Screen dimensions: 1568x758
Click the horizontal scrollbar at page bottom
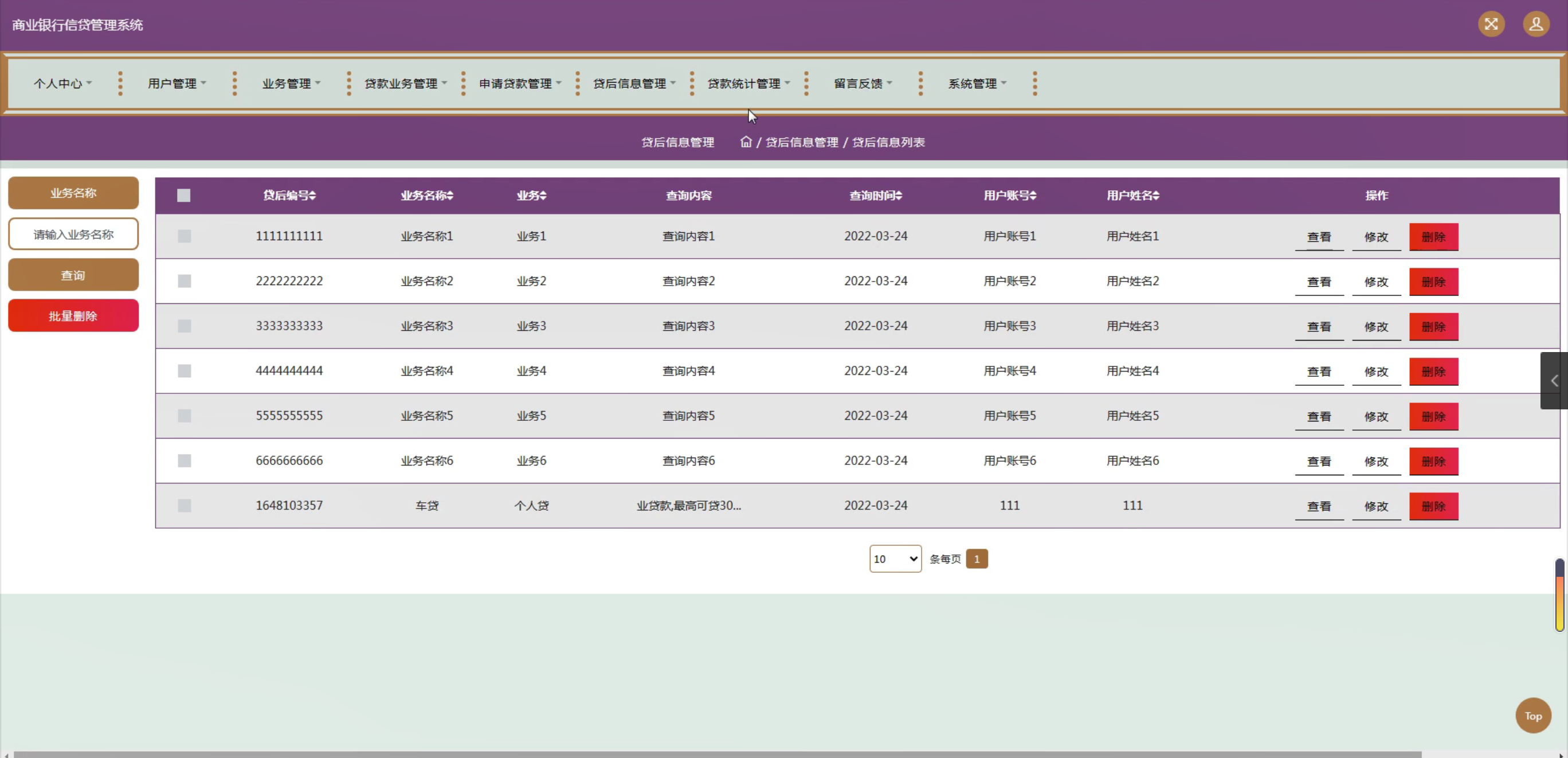point(718,754)
